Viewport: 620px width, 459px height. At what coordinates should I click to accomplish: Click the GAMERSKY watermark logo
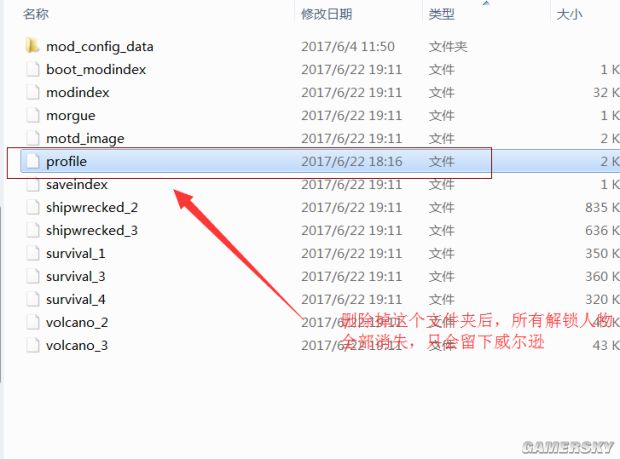(568, 447)
